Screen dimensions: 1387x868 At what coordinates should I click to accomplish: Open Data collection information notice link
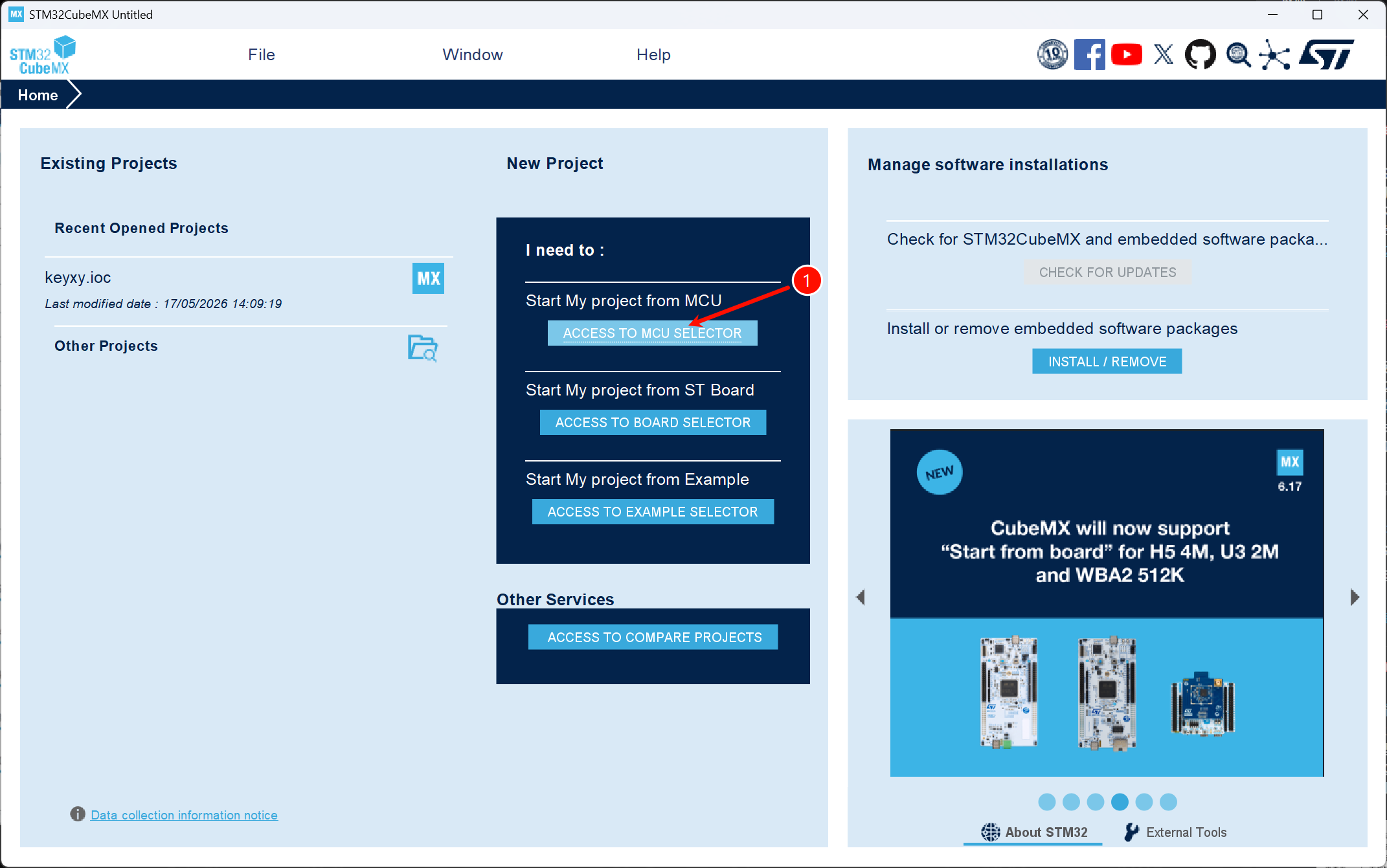coord(184,815)
